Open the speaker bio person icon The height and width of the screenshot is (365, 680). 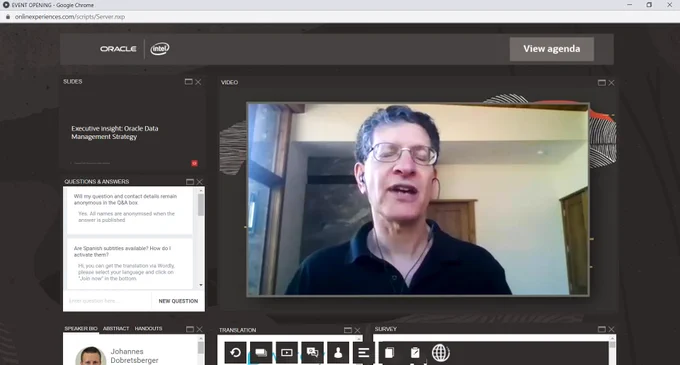(x=338, y=353)
